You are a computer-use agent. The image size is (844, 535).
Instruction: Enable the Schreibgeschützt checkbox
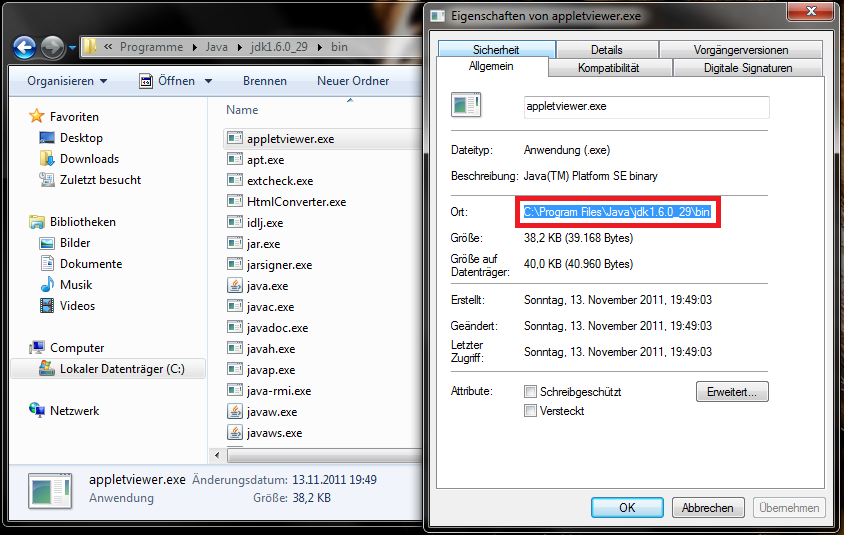(531, 392)
